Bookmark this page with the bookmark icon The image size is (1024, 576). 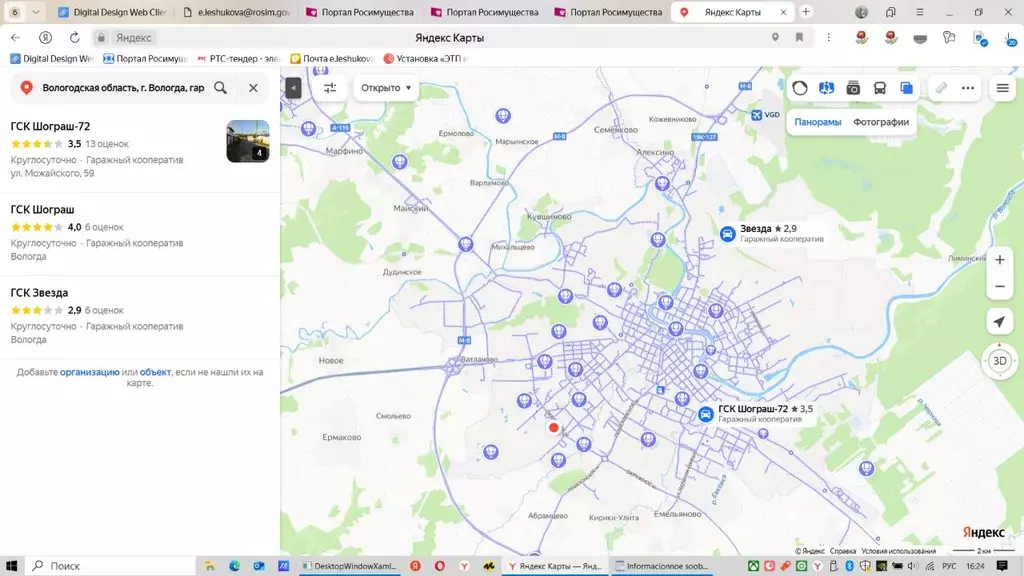799,38
